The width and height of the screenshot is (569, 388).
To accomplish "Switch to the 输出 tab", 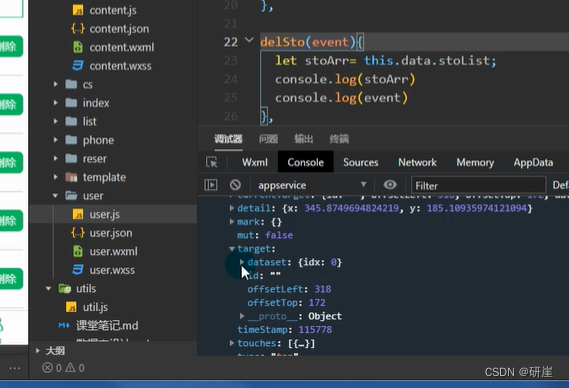I will 303,139.
